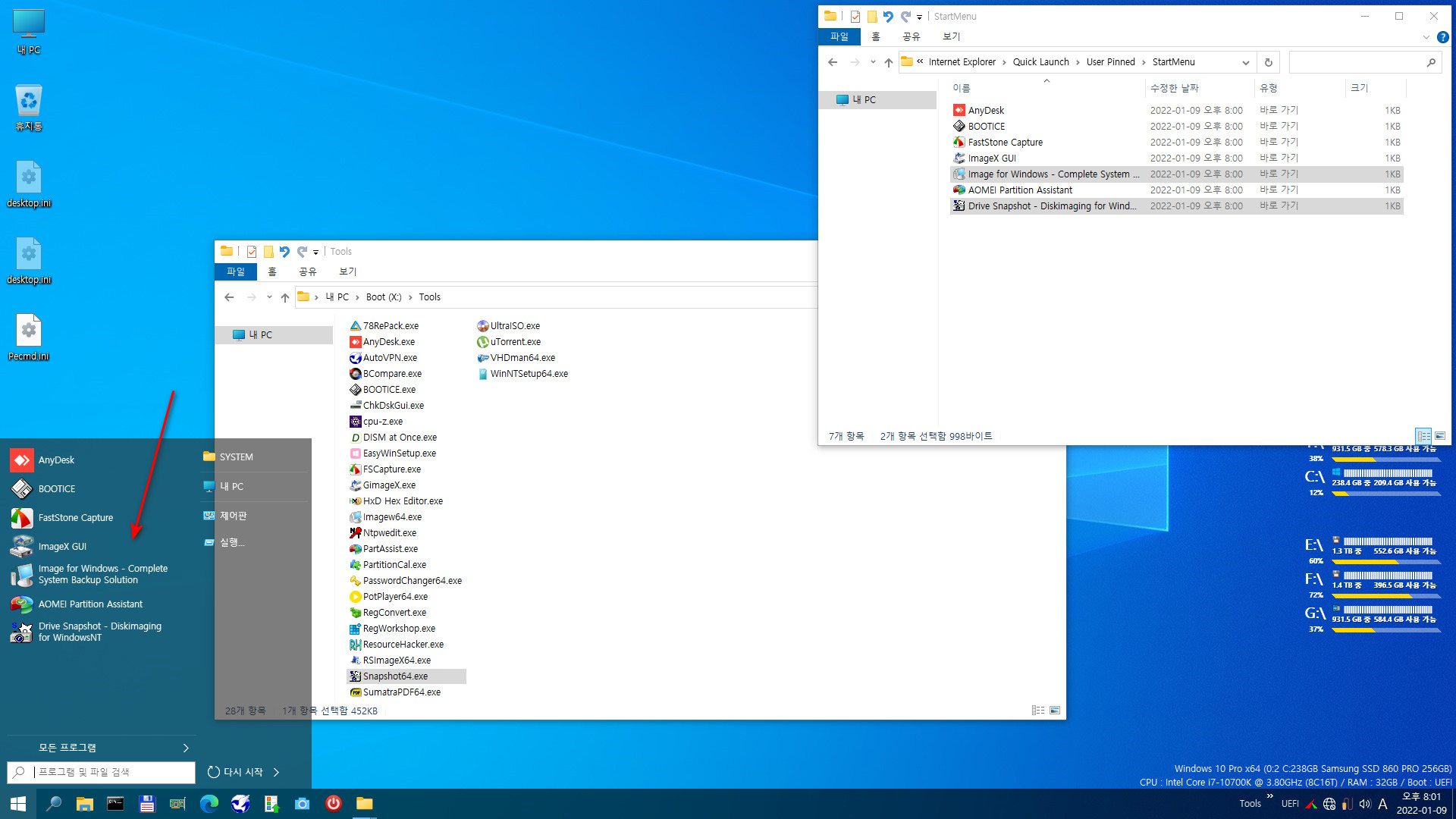
Task: Open 파일 tab in StartMenu window
Action: point(839,36)
